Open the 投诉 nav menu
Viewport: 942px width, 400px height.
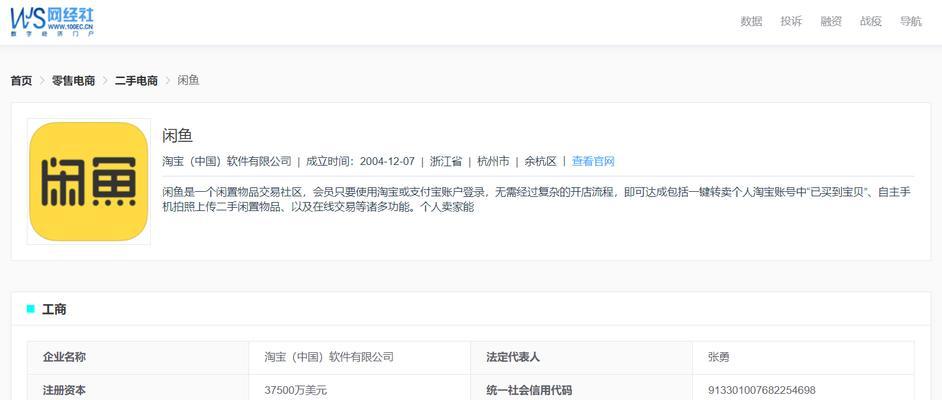791,22
